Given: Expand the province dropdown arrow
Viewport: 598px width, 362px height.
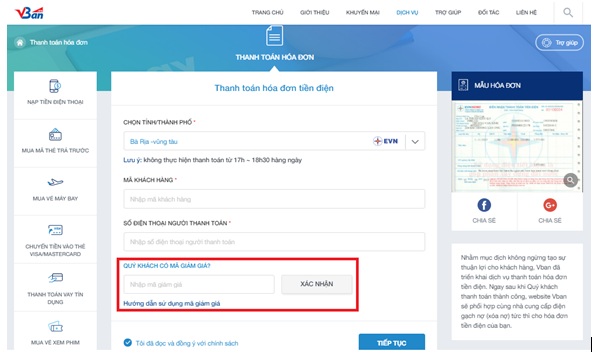Looking at the screenshot, I should tap(415, 142).
